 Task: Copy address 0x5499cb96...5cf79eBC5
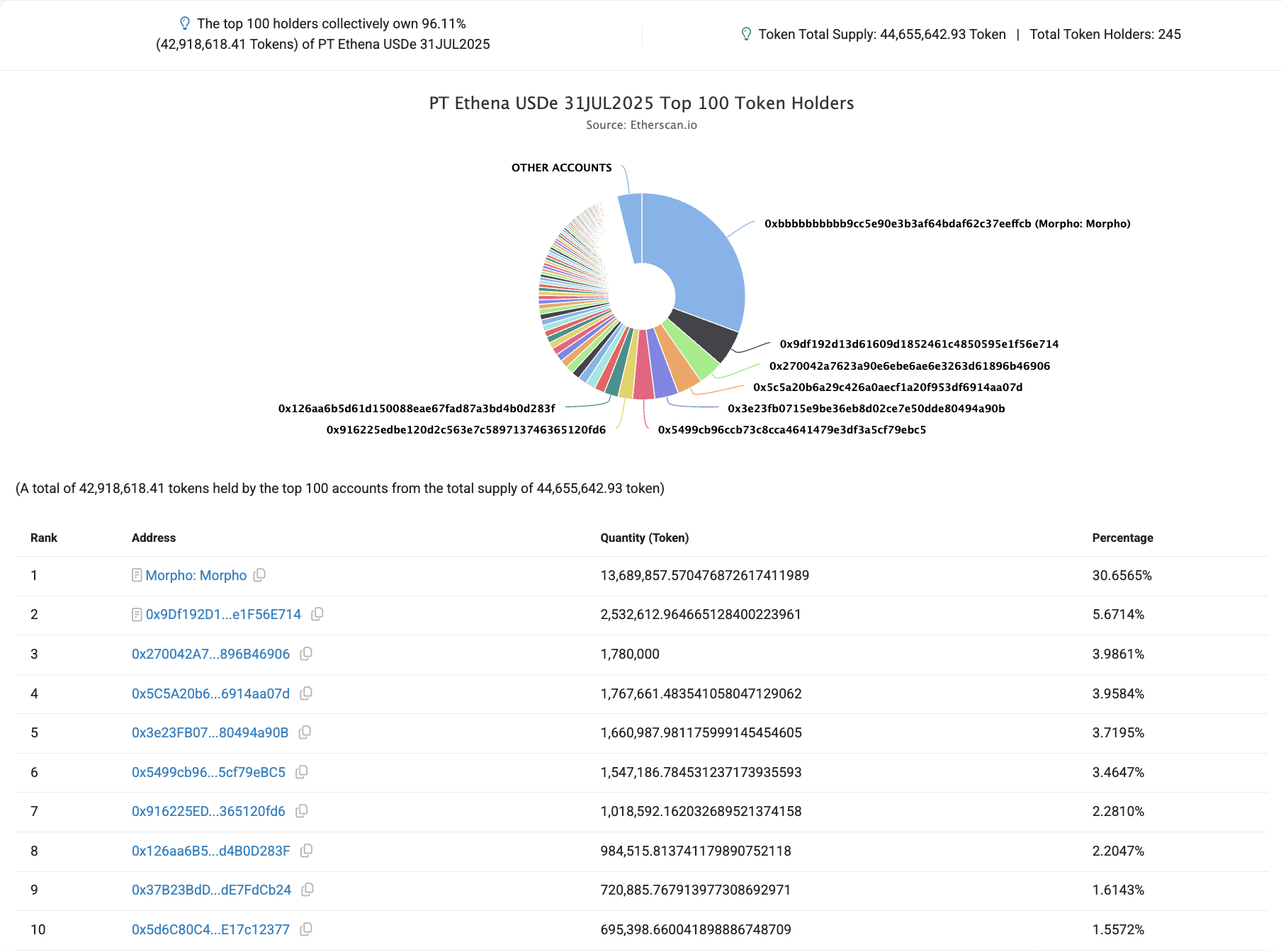302,772
